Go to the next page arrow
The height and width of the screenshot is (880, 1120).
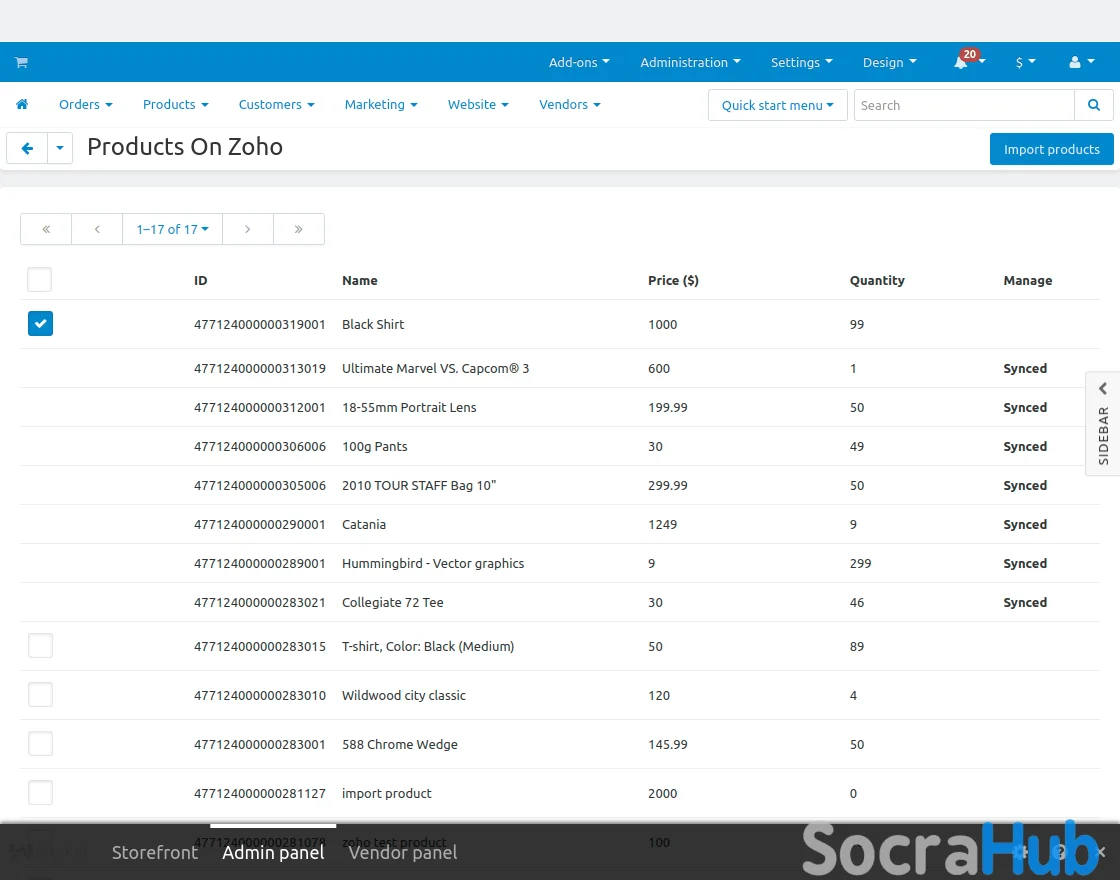[x=247, y=229]
